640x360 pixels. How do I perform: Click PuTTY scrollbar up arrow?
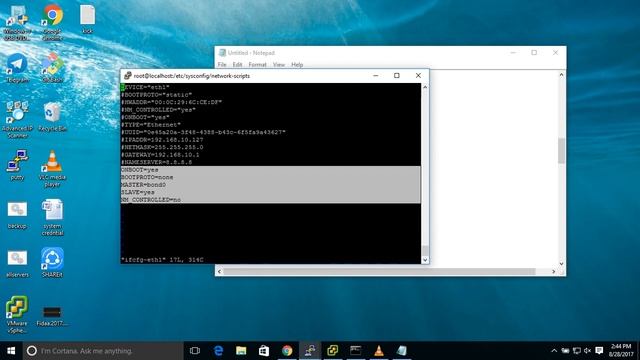pyautogui.click(x=425, y=87)
